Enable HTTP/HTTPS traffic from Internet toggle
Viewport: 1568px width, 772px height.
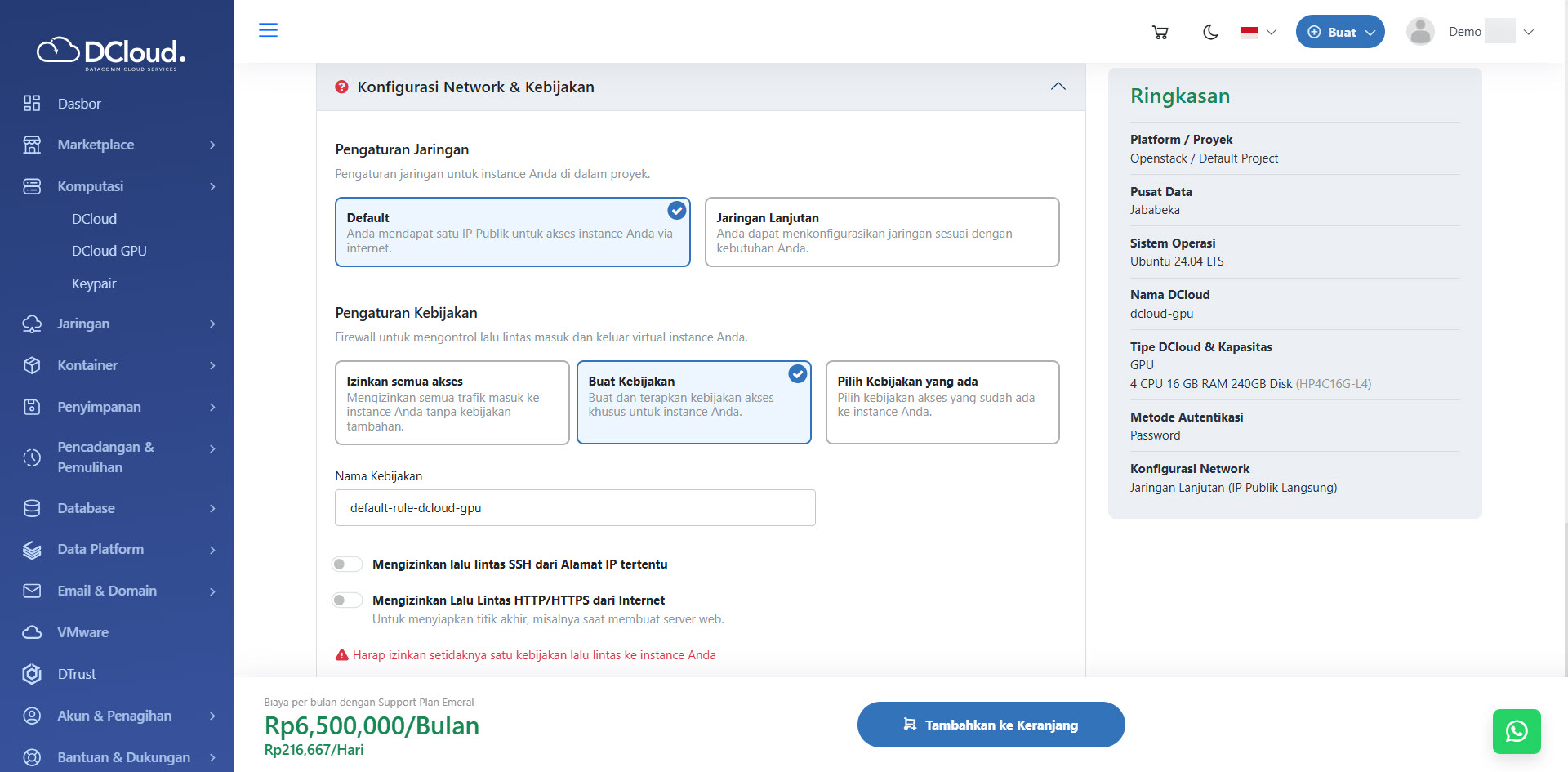pos(347,600)
